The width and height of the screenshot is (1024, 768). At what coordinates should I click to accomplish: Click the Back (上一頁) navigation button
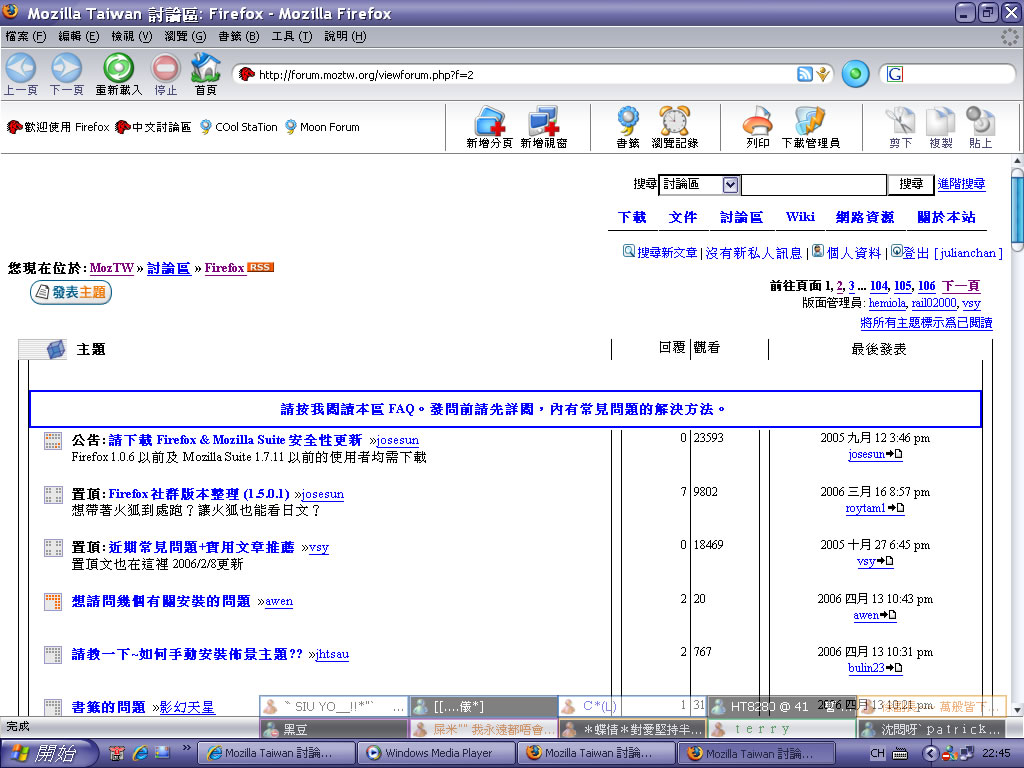21,68
